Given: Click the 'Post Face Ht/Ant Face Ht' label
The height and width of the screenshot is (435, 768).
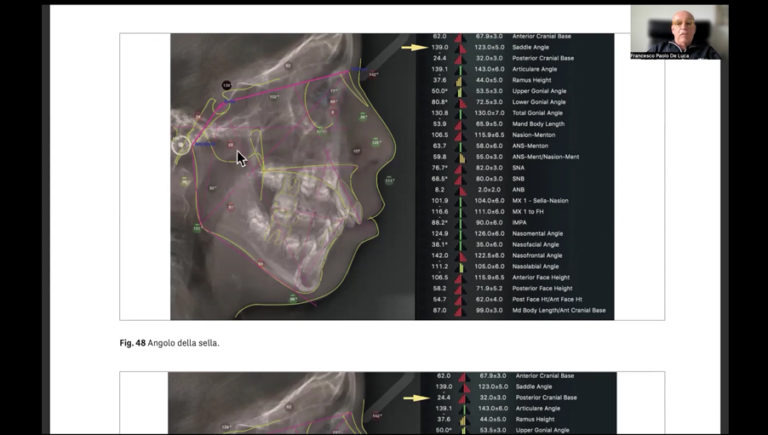Looking at the screenshot, I should (550, 299).
